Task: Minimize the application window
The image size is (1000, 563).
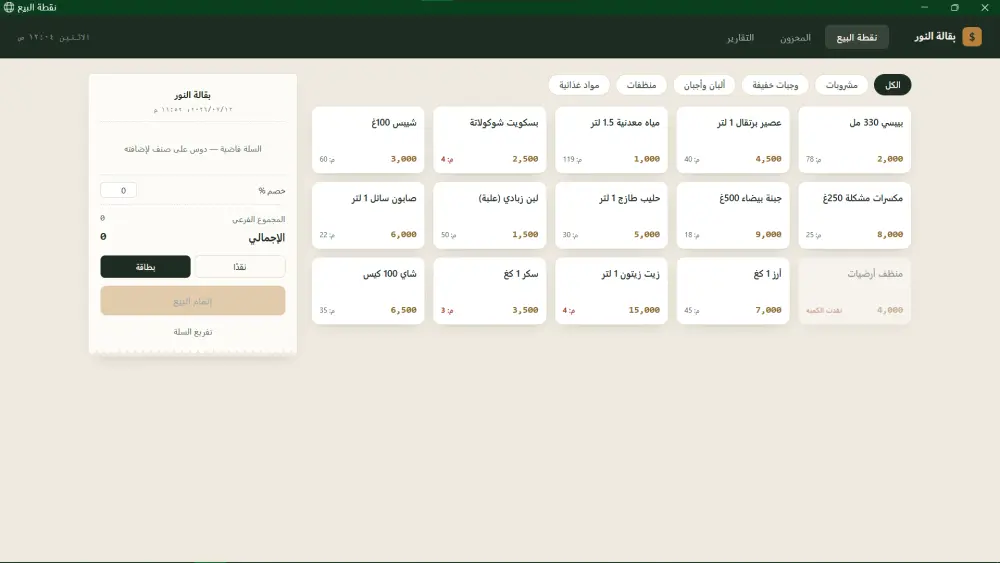Action: [x=924, y=8]
